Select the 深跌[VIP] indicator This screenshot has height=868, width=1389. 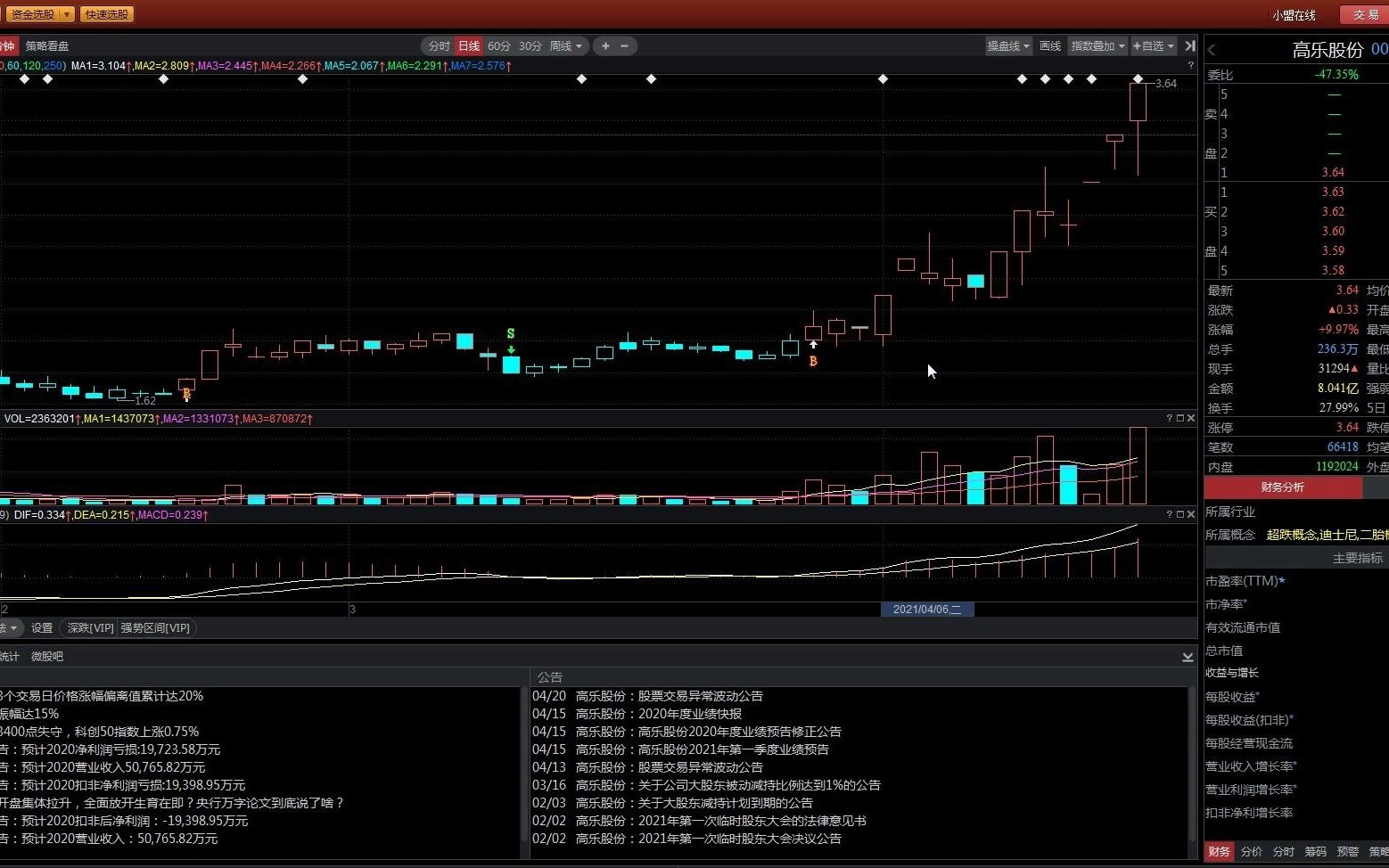click(90, 628)
